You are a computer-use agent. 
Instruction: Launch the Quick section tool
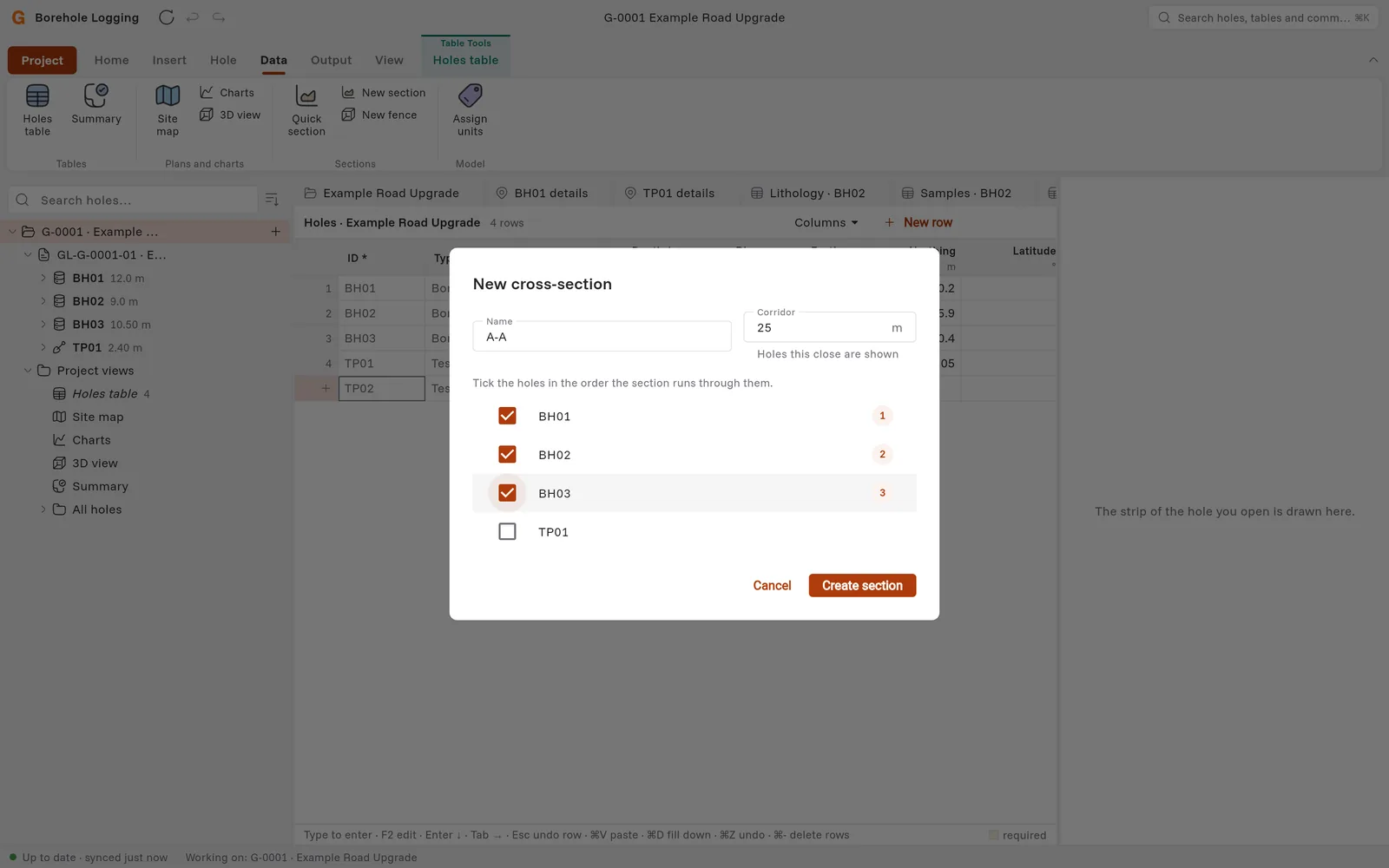(306, 109)
